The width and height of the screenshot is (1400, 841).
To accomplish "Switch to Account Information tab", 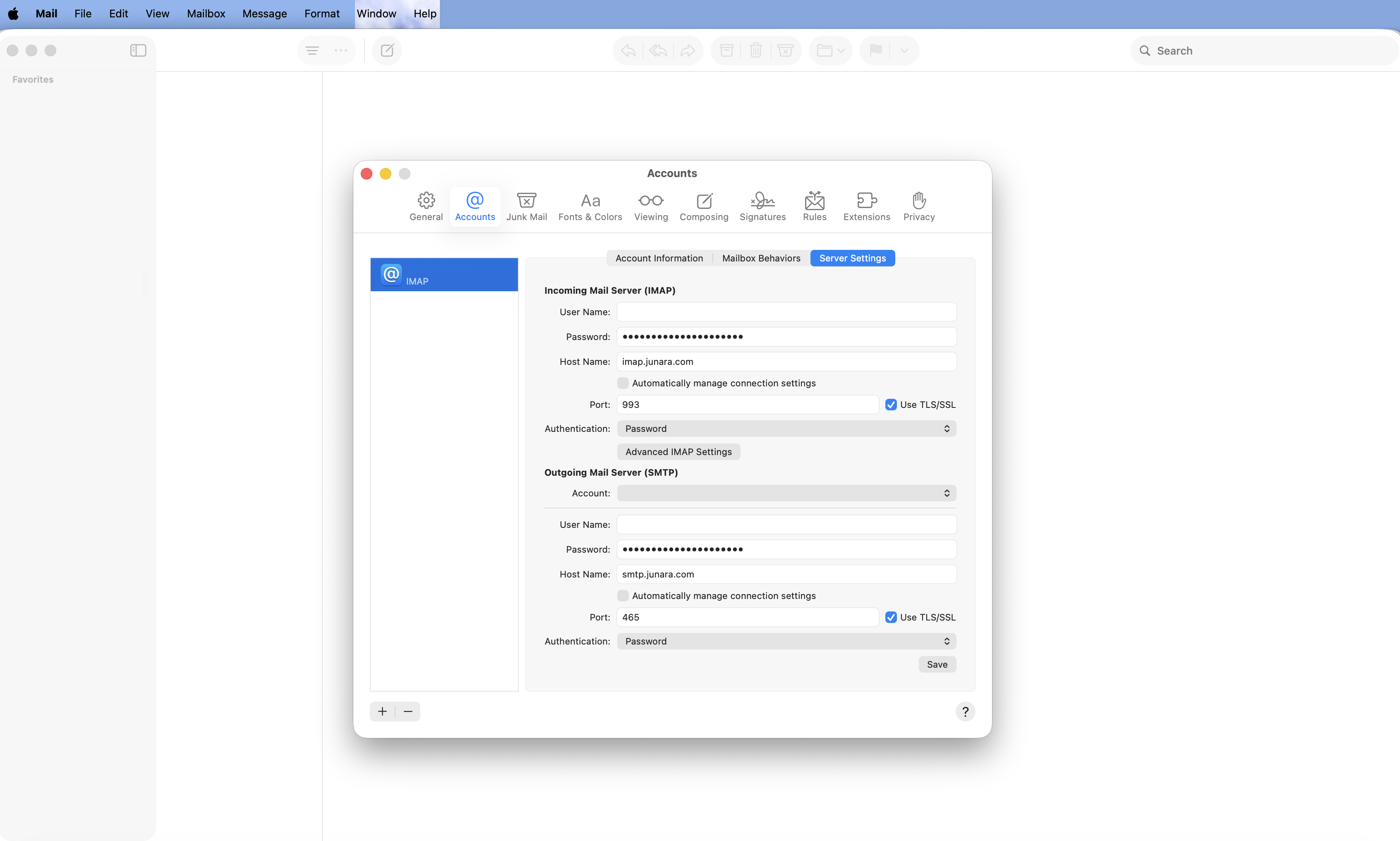I will [659, 258].
